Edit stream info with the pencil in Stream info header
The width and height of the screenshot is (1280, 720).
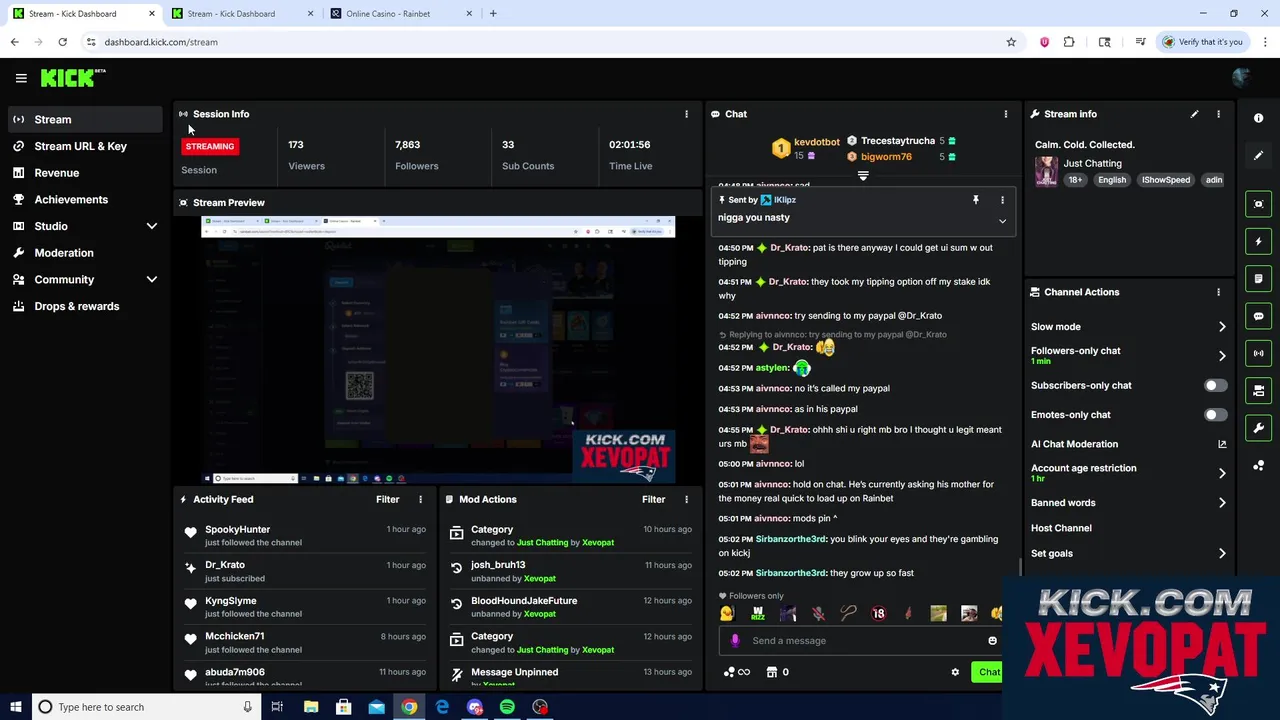pyautogui.click(x=1194, y=114)
